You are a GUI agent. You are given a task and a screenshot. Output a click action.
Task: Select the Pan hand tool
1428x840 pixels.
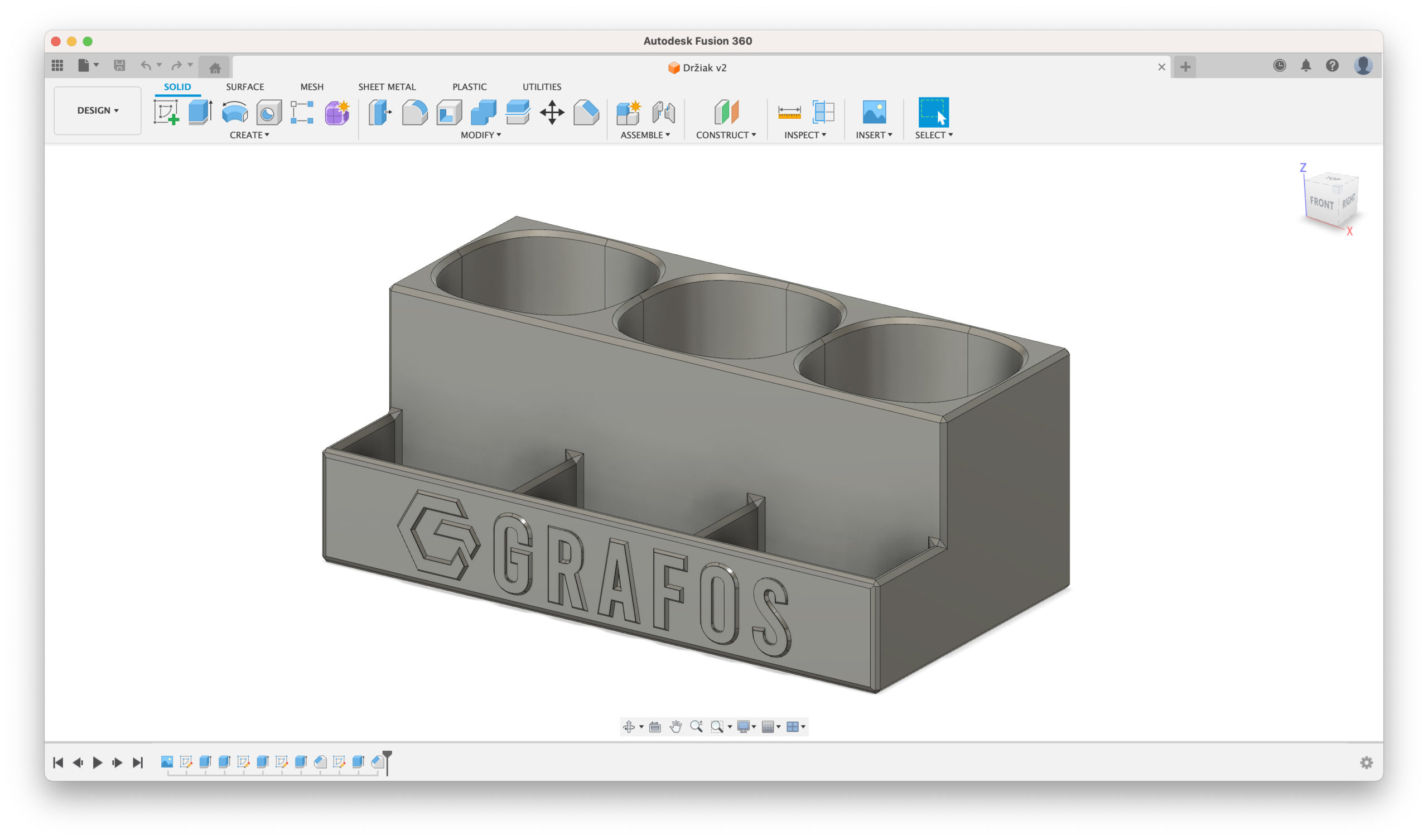pyautogui.click(x=676, y=727)
